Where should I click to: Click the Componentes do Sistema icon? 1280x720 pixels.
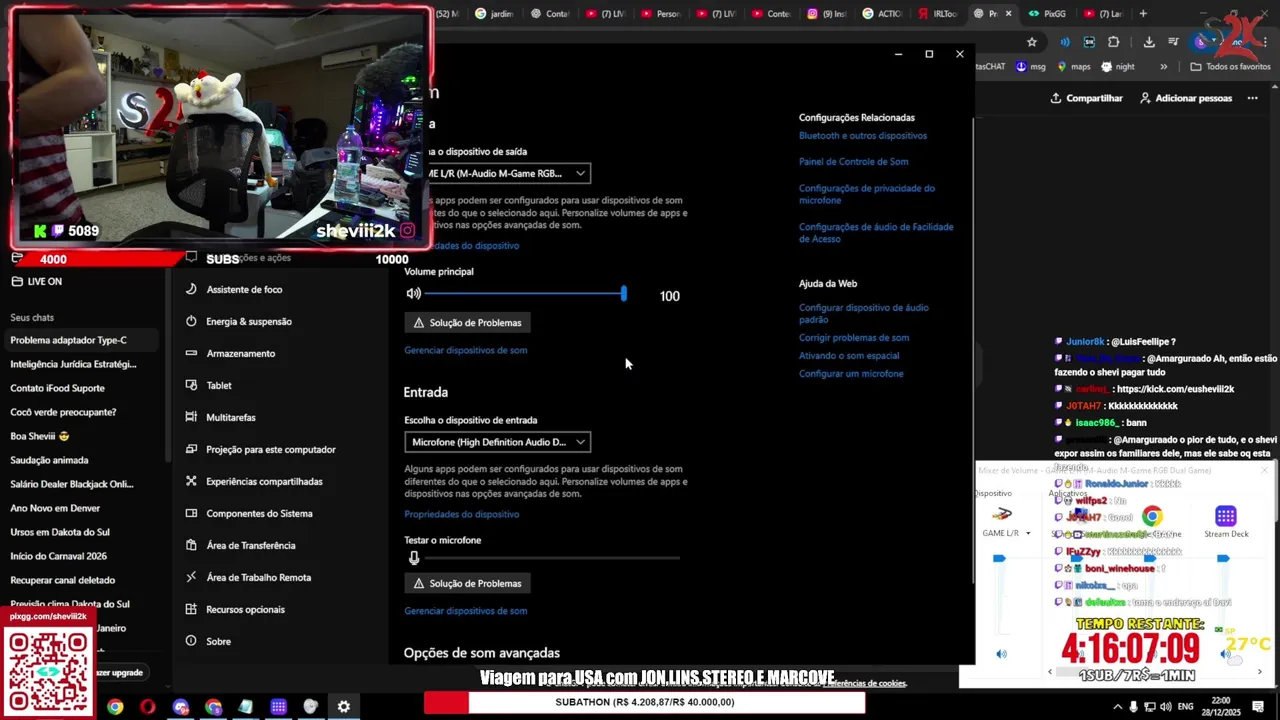tap(191, 513)
